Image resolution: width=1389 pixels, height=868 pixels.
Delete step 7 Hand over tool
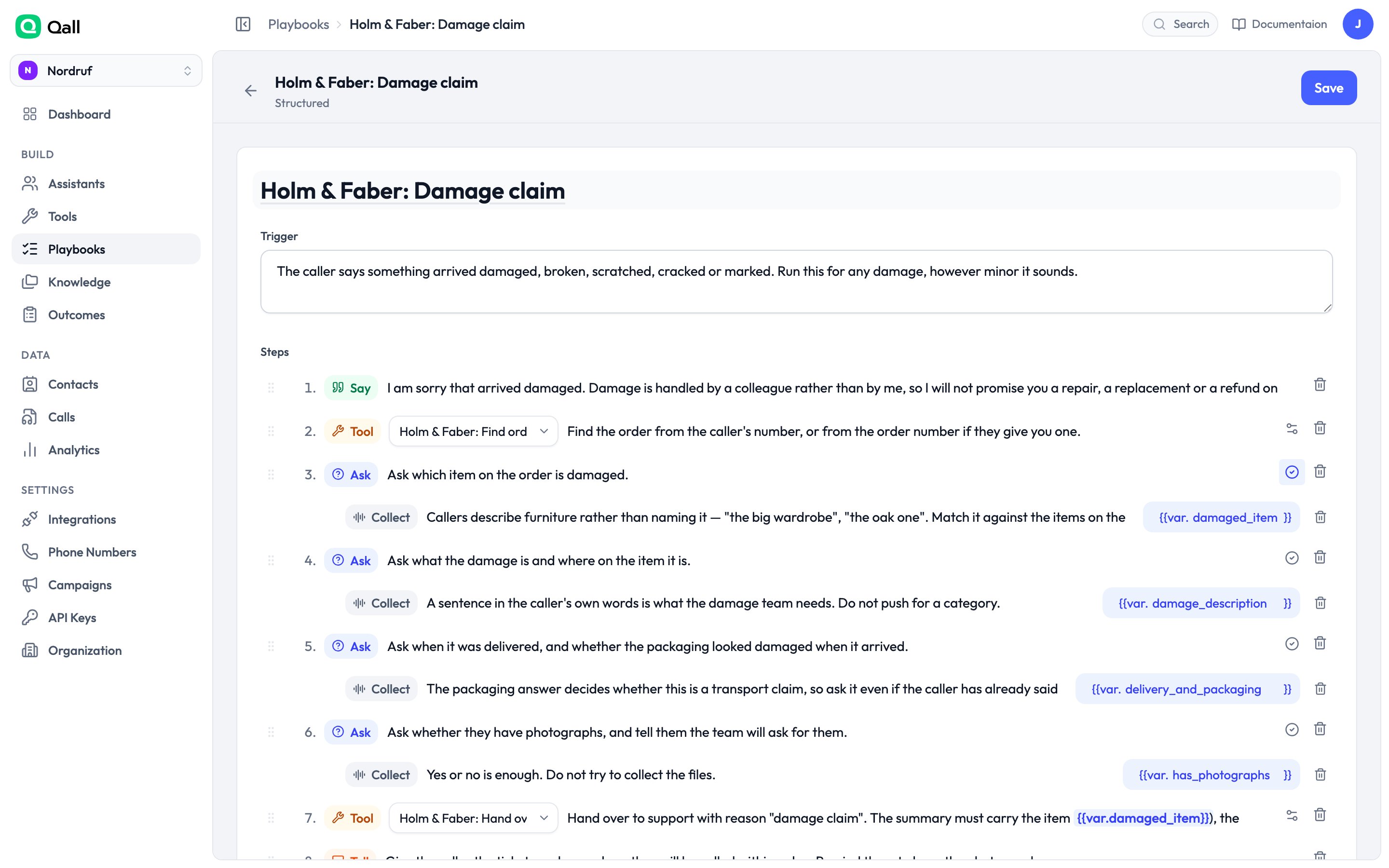click(1320, 815)
